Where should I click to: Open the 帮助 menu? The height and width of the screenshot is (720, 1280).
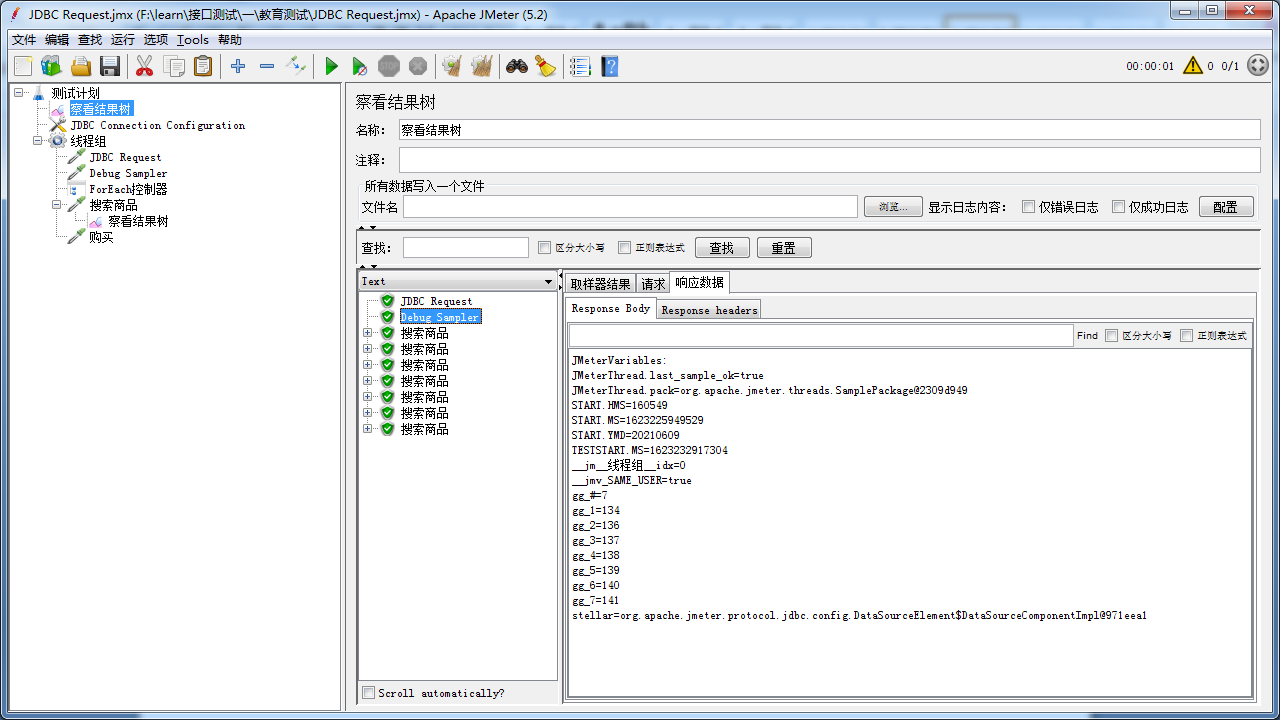coord(230,40)
